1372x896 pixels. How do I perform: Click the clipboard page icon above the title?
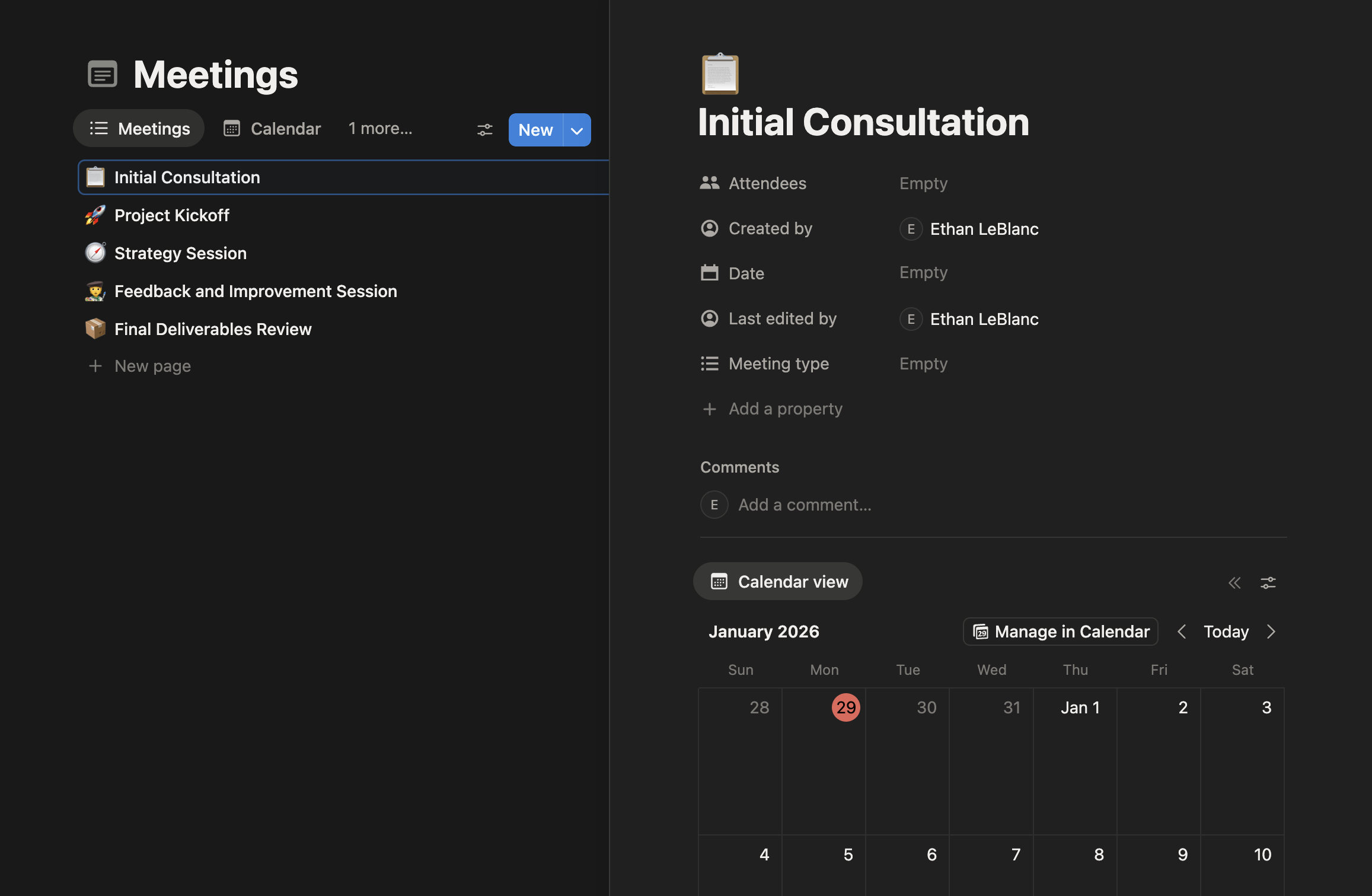[720, 74]
